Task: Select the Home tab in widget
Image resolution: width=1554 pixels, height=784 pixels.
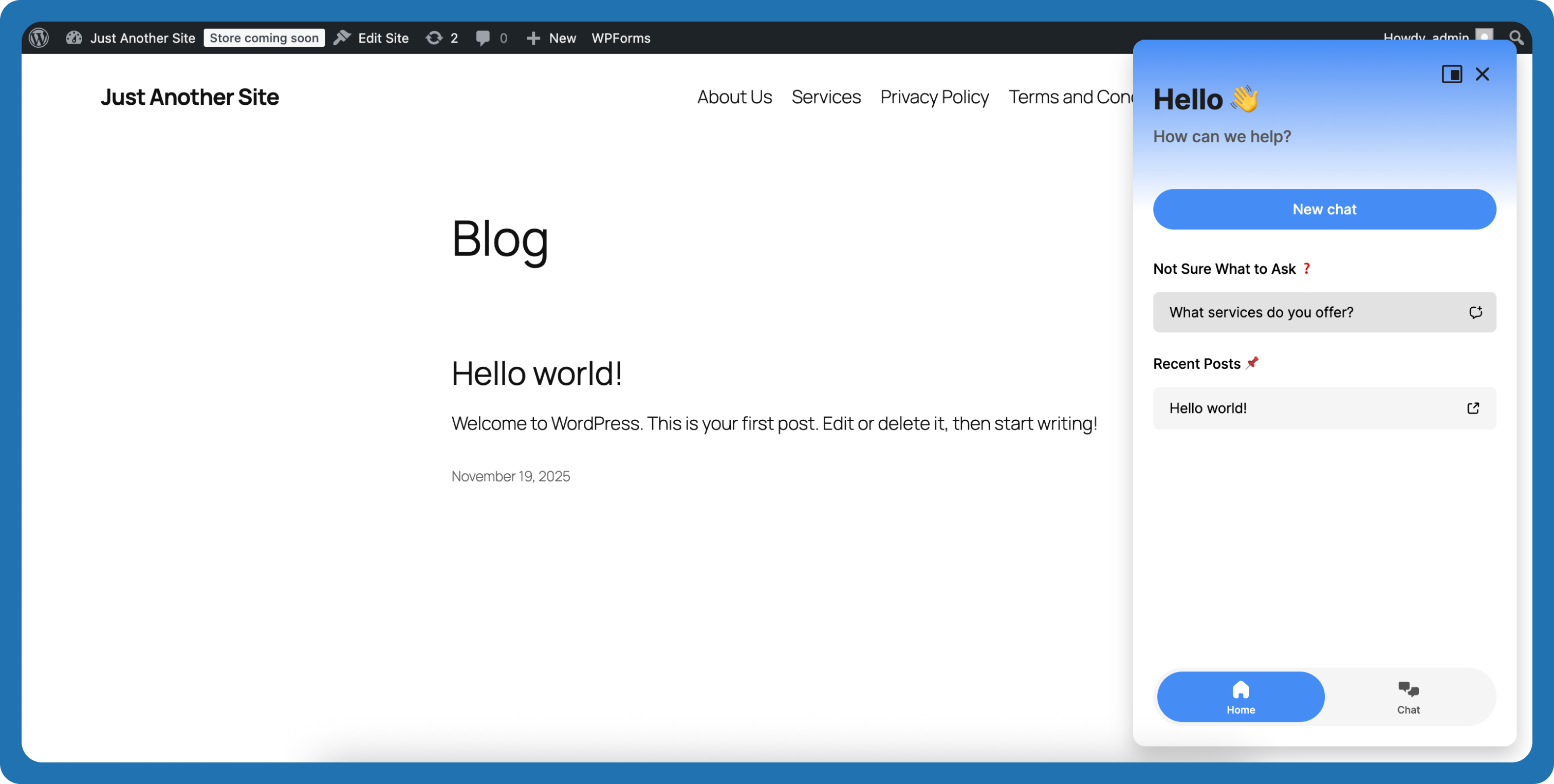Action: tap(1241, 697)
